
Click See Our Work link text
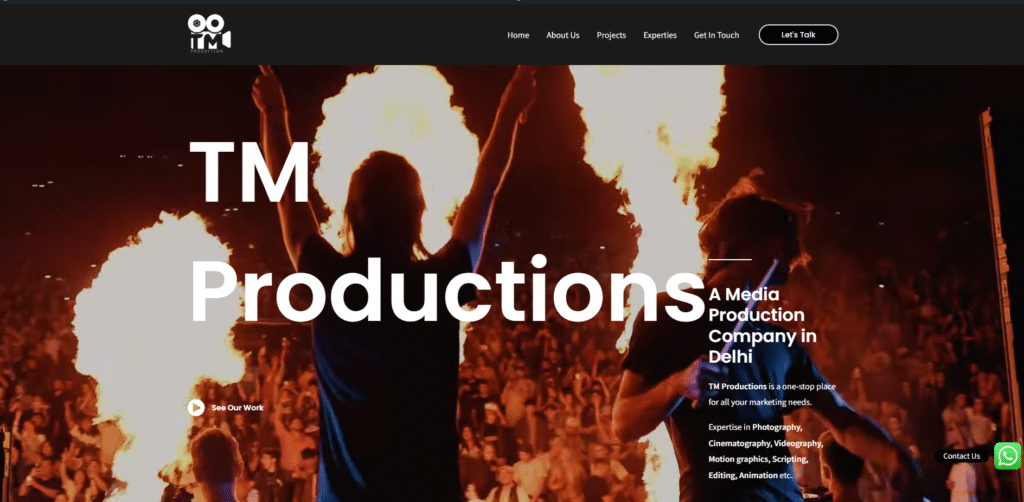coord(237,407)
